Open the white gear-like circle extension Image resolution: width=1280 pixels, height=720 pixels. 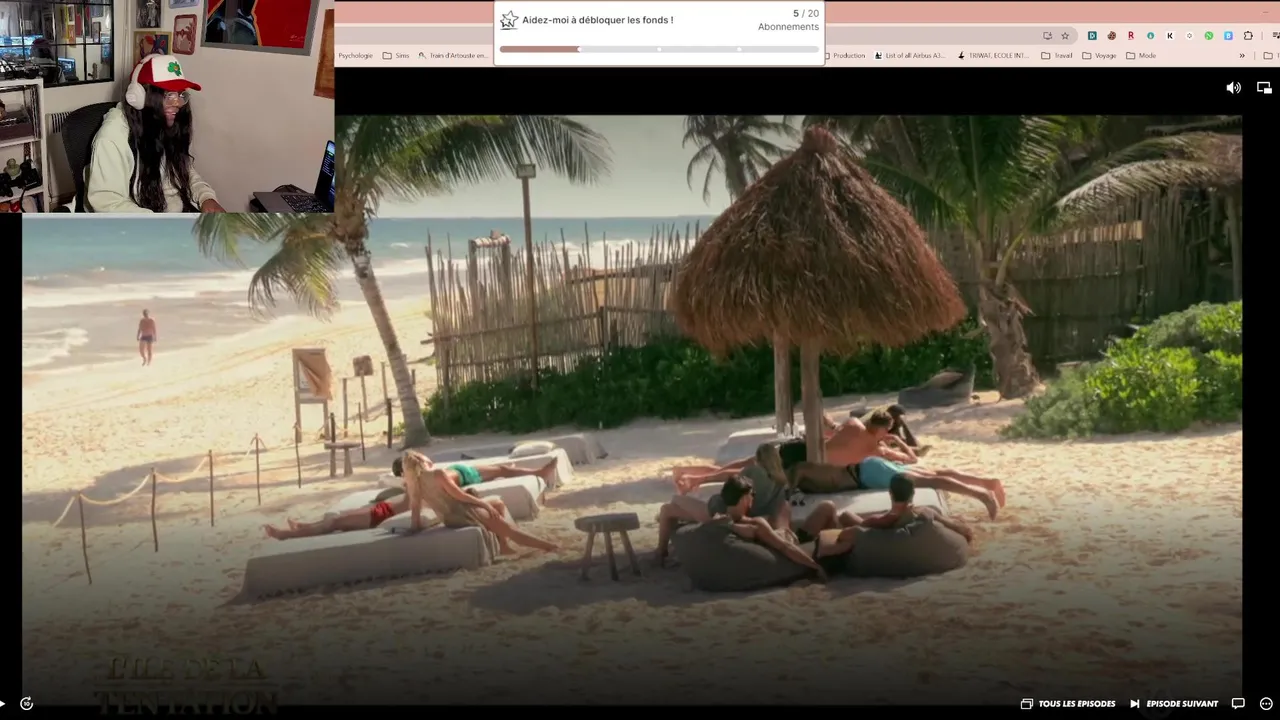point(1189,35)
